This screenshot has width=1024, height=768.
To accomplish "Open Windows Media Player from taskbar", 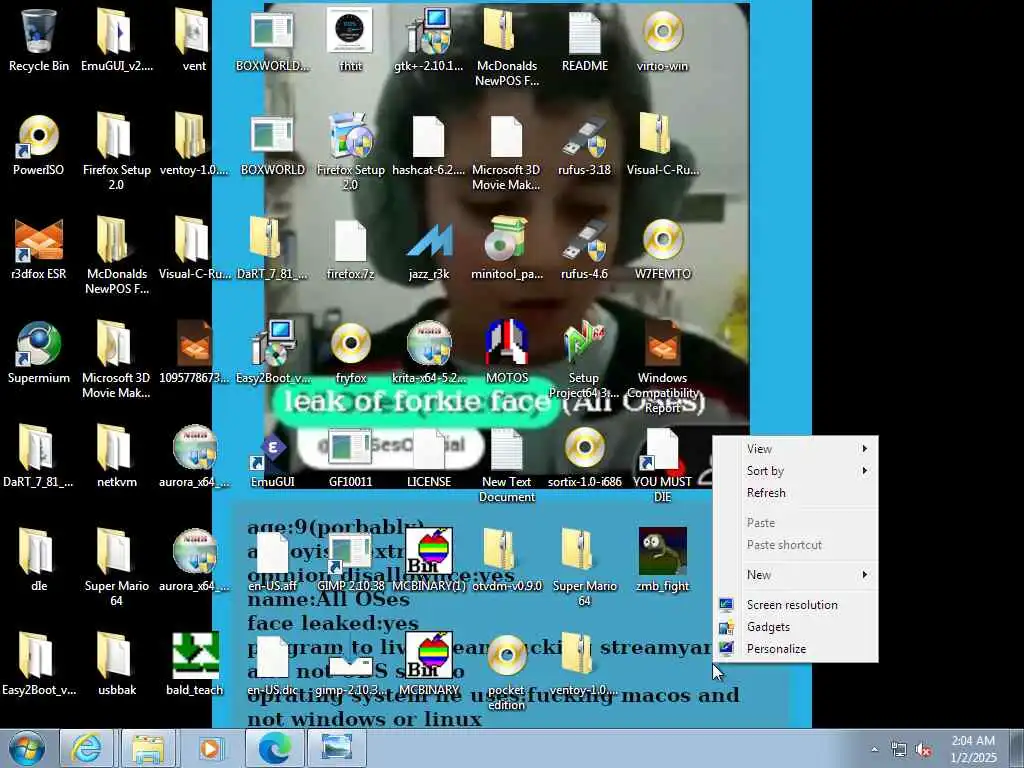I will (x=210, y=748).
